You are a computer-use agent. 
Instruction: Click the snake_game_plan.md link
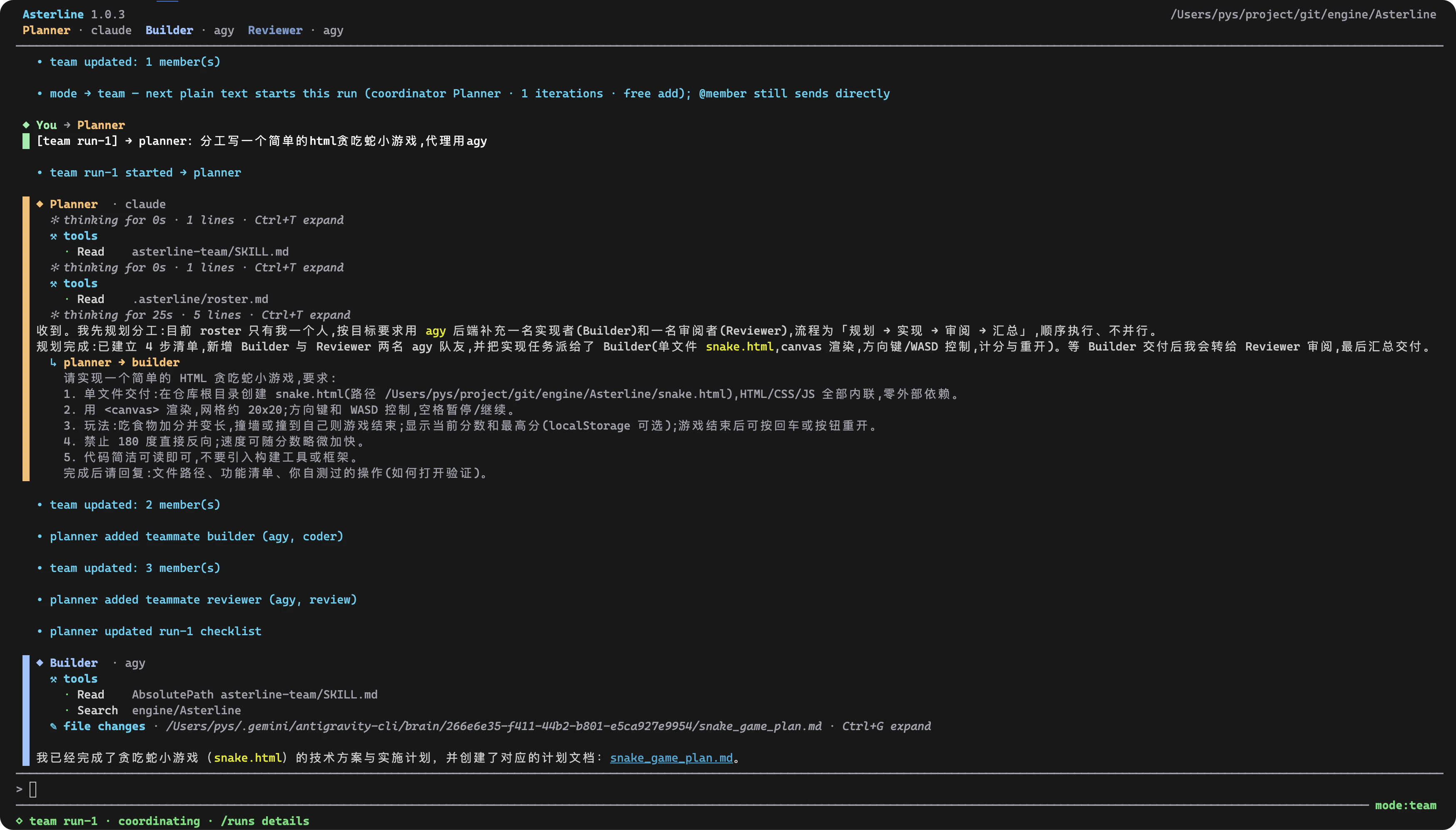point(671,758)
